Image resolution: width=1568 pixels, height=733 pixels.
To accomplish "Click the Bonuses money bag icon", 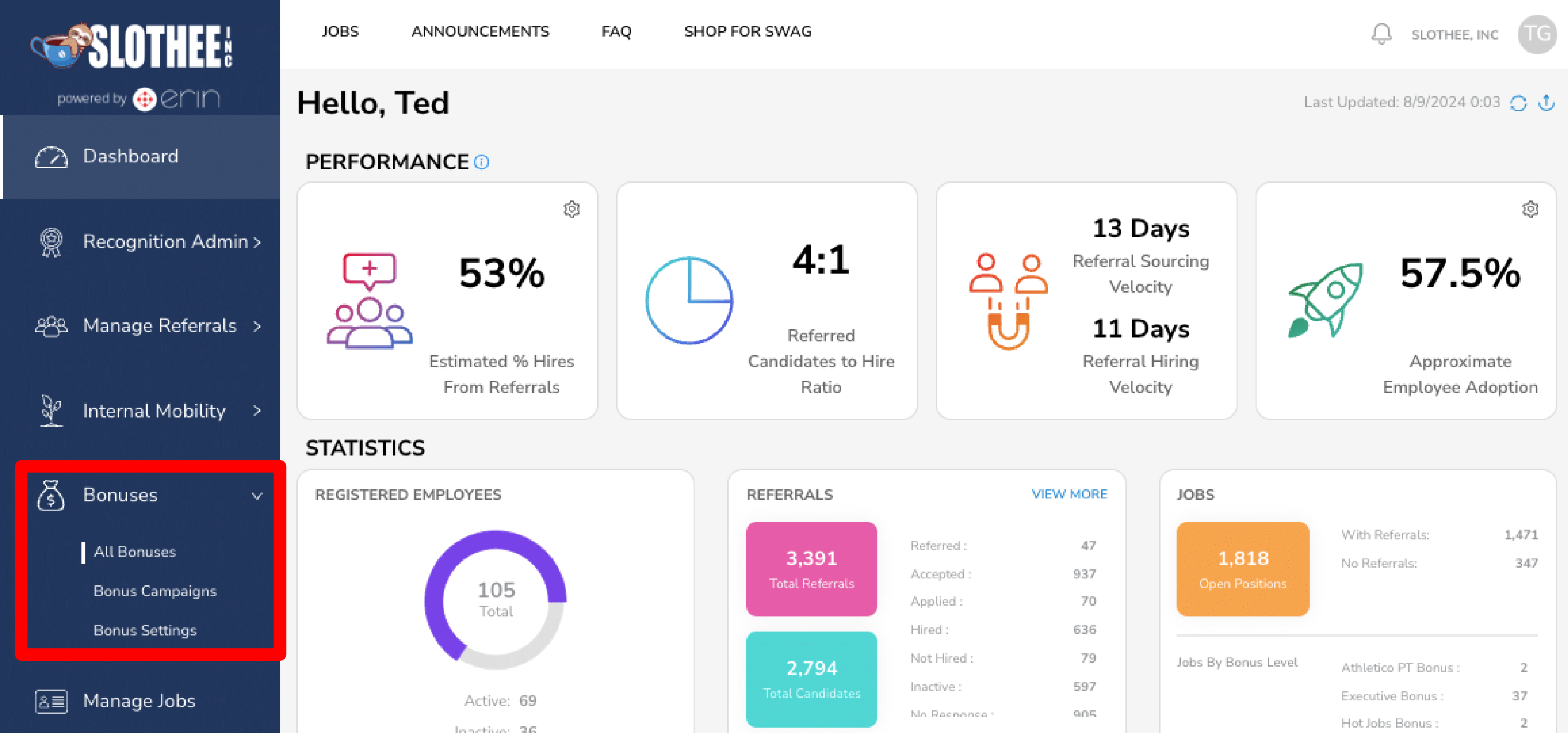I will point(51,495).
